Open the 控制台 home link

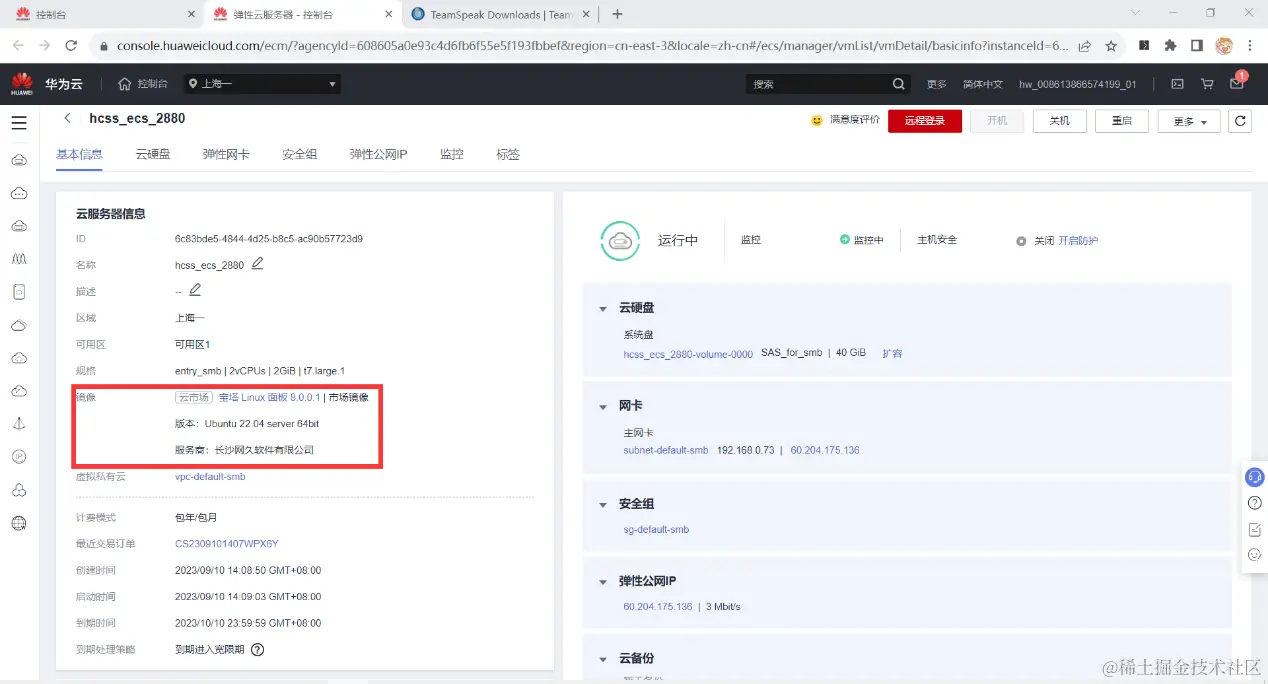(143, 84)
